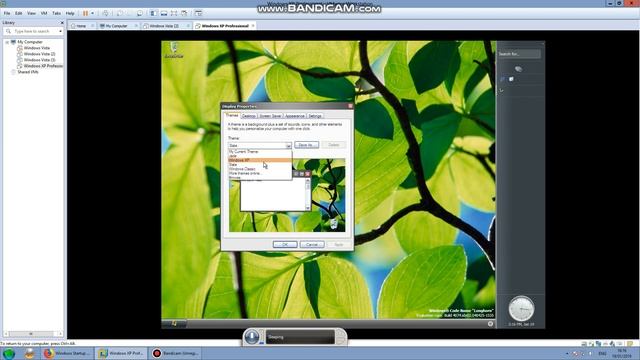Open the Screen Saver tab
This screenshot has height=360, width=640.
[x=270, y=116]
